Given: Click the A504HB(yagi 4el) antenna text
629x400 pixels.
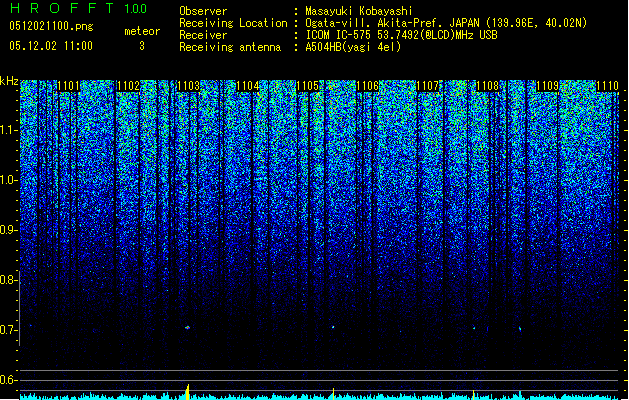Looking at the screenshot, I should tap(353, 47).
